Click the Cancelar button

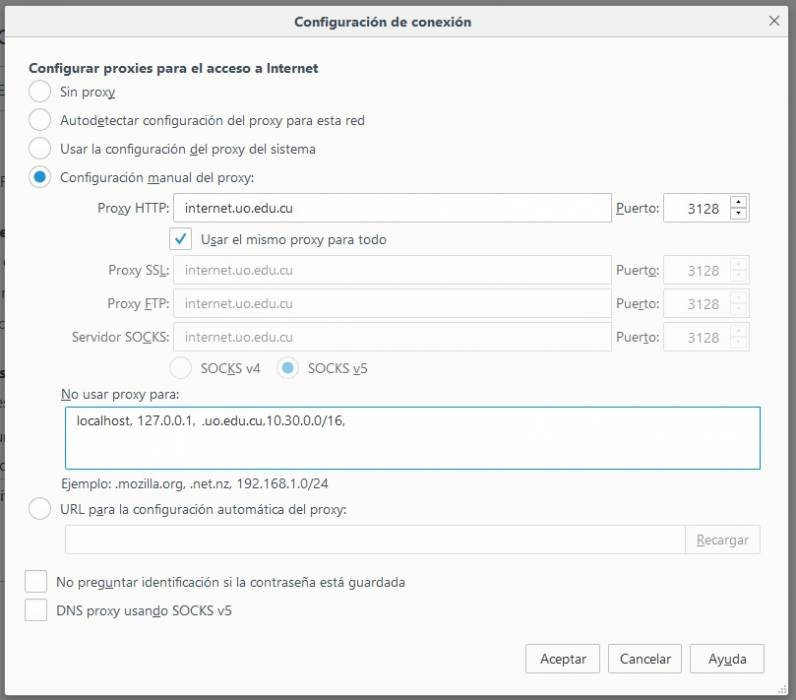click(645, 660)
